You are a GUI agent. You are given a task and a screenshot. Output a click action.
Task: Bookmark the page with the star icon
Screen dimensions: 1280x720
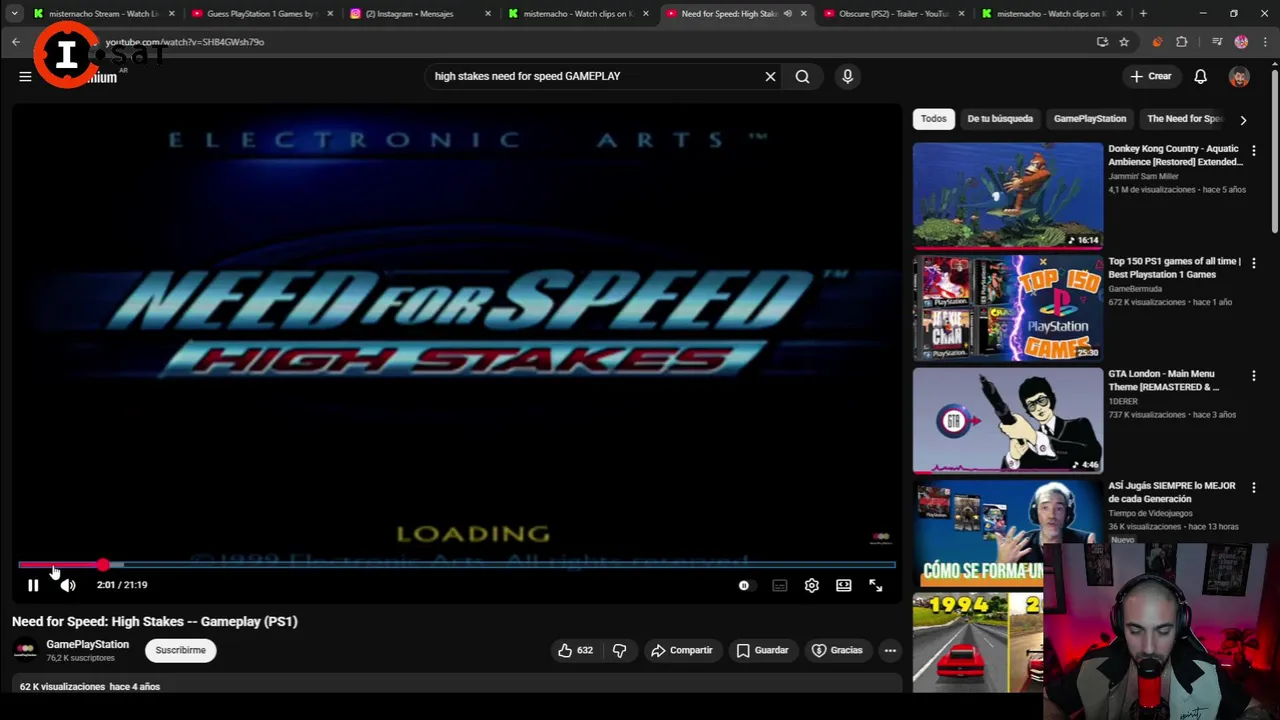[1124, 42]
